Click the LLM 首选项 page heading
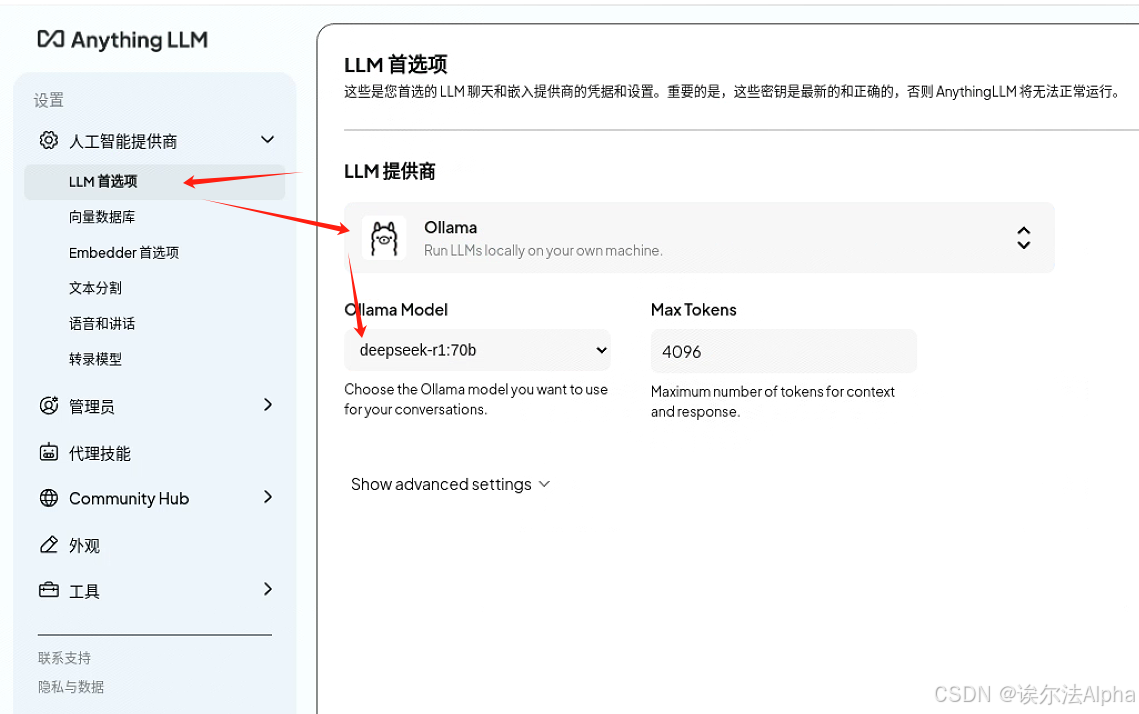 (x=396, y=65)
